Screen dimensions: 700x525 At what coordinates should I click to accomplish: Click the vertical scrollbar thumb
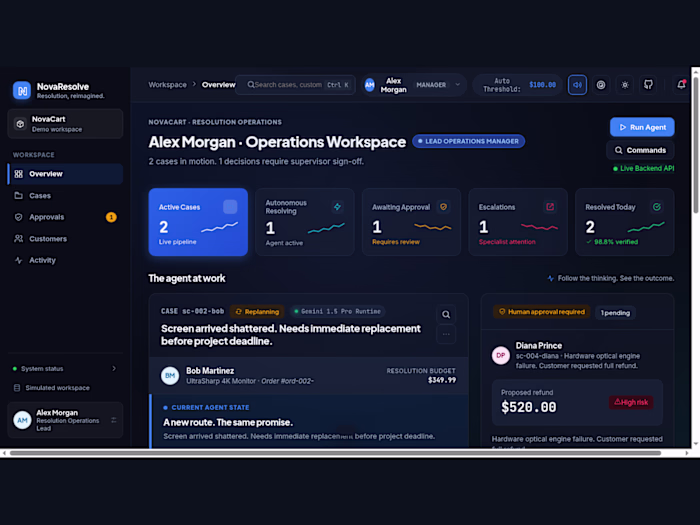click(696, 143)
